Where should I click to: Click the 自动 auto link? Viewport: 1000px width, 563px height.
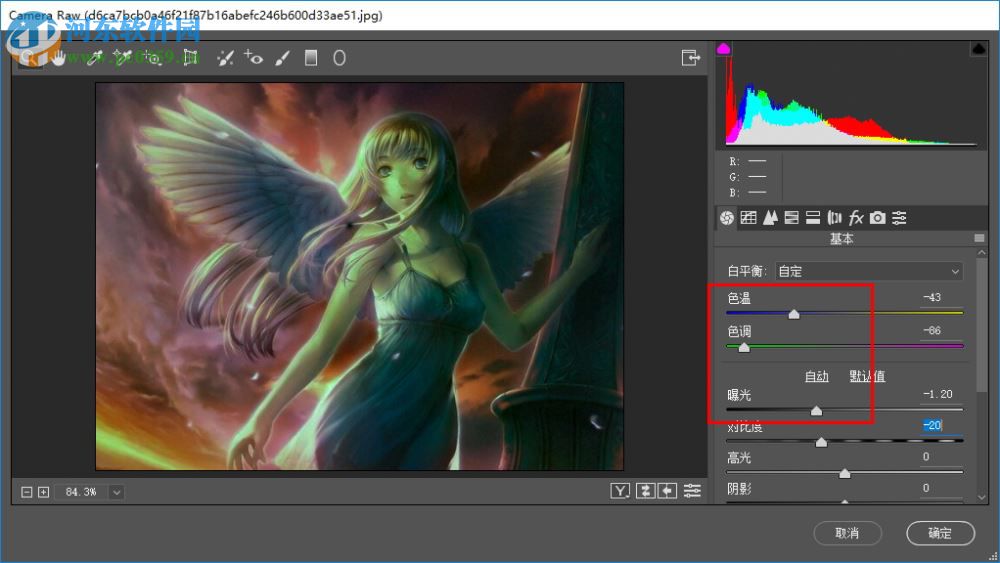tap(816, 376)
